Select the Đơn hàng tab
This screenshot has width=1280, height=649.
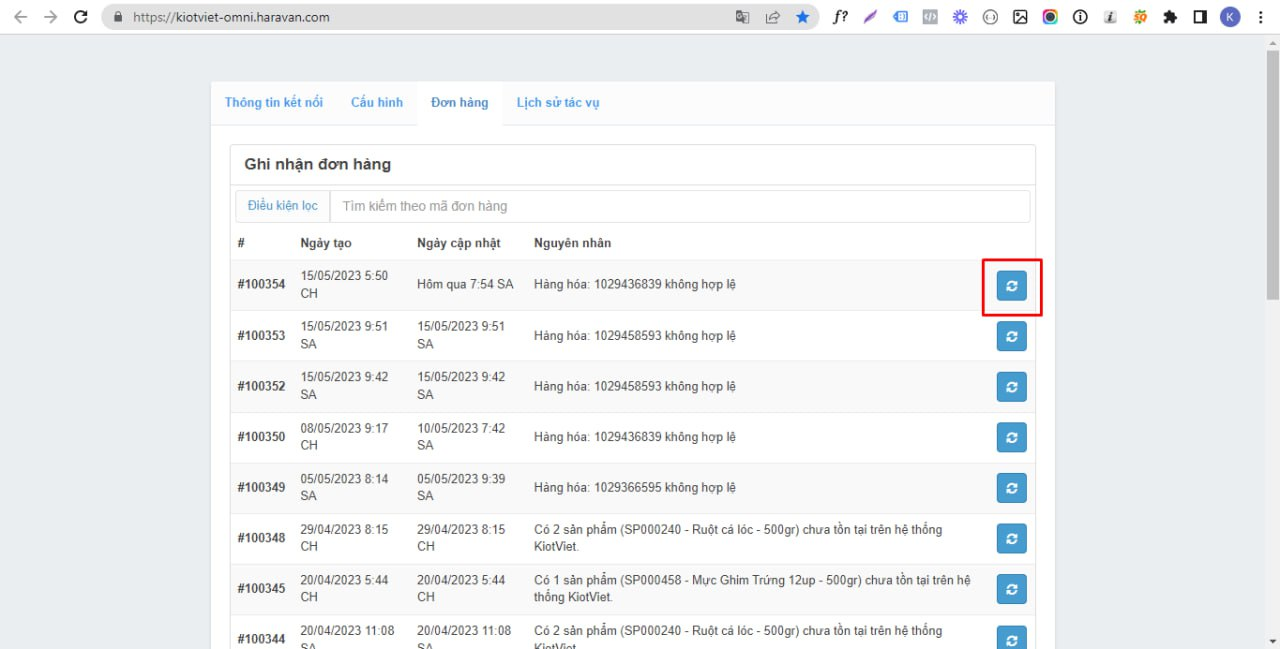click(459, 102)
